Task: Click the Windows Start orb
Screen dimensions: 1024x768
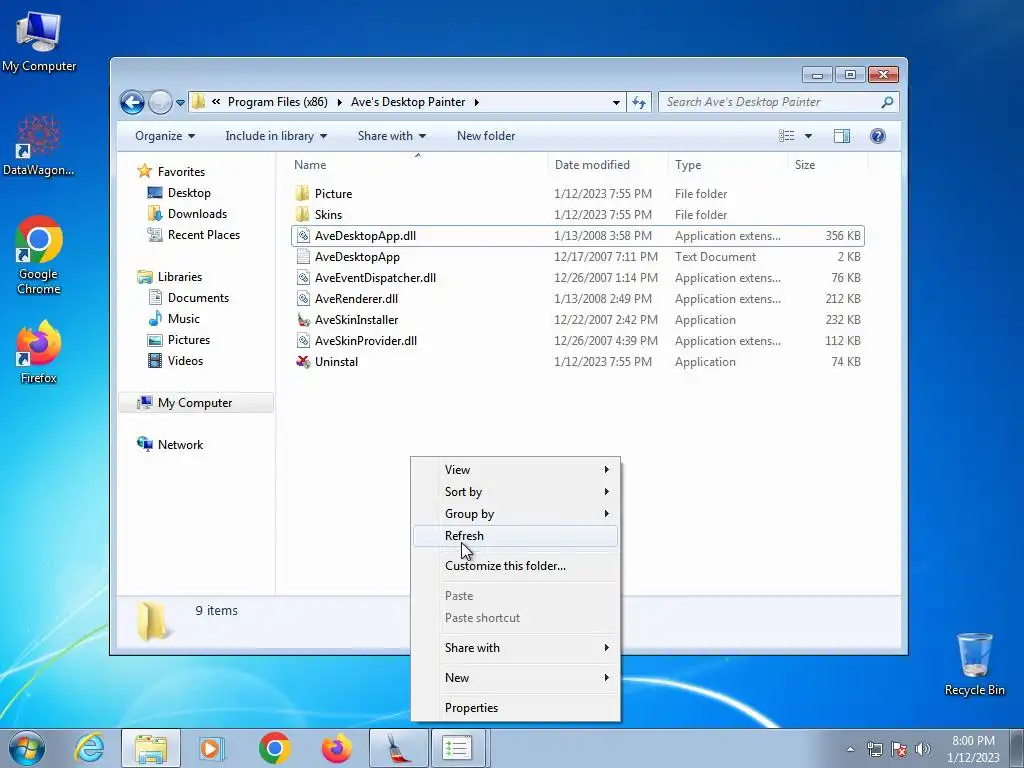Action: (27, 748)
